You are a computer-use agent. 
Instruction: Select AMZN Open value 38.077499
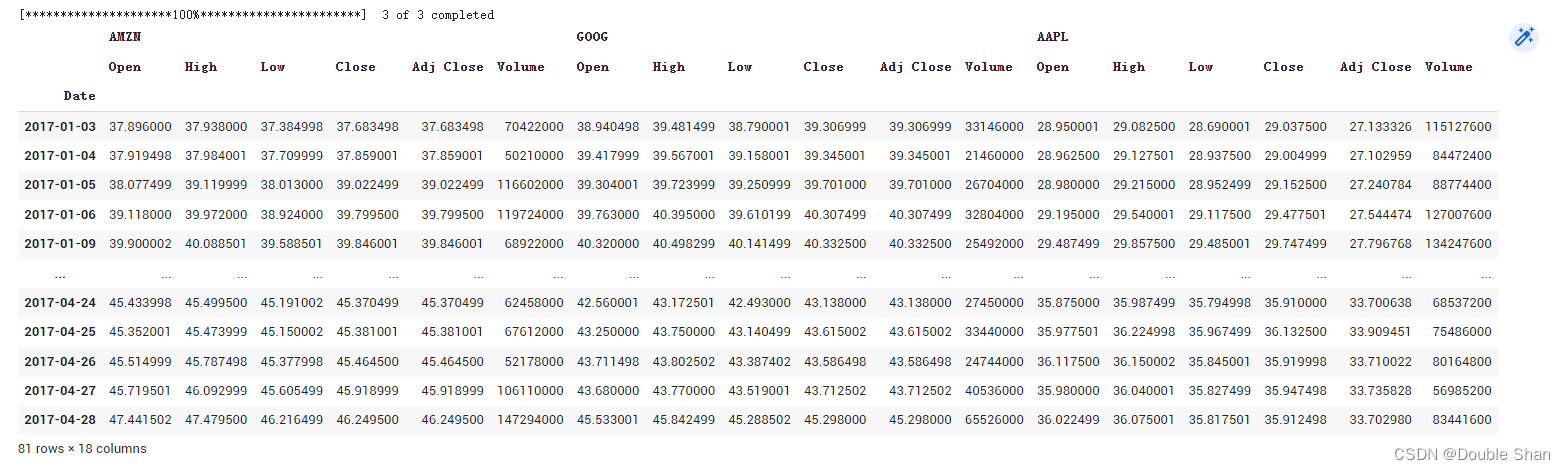coord(139,185)
